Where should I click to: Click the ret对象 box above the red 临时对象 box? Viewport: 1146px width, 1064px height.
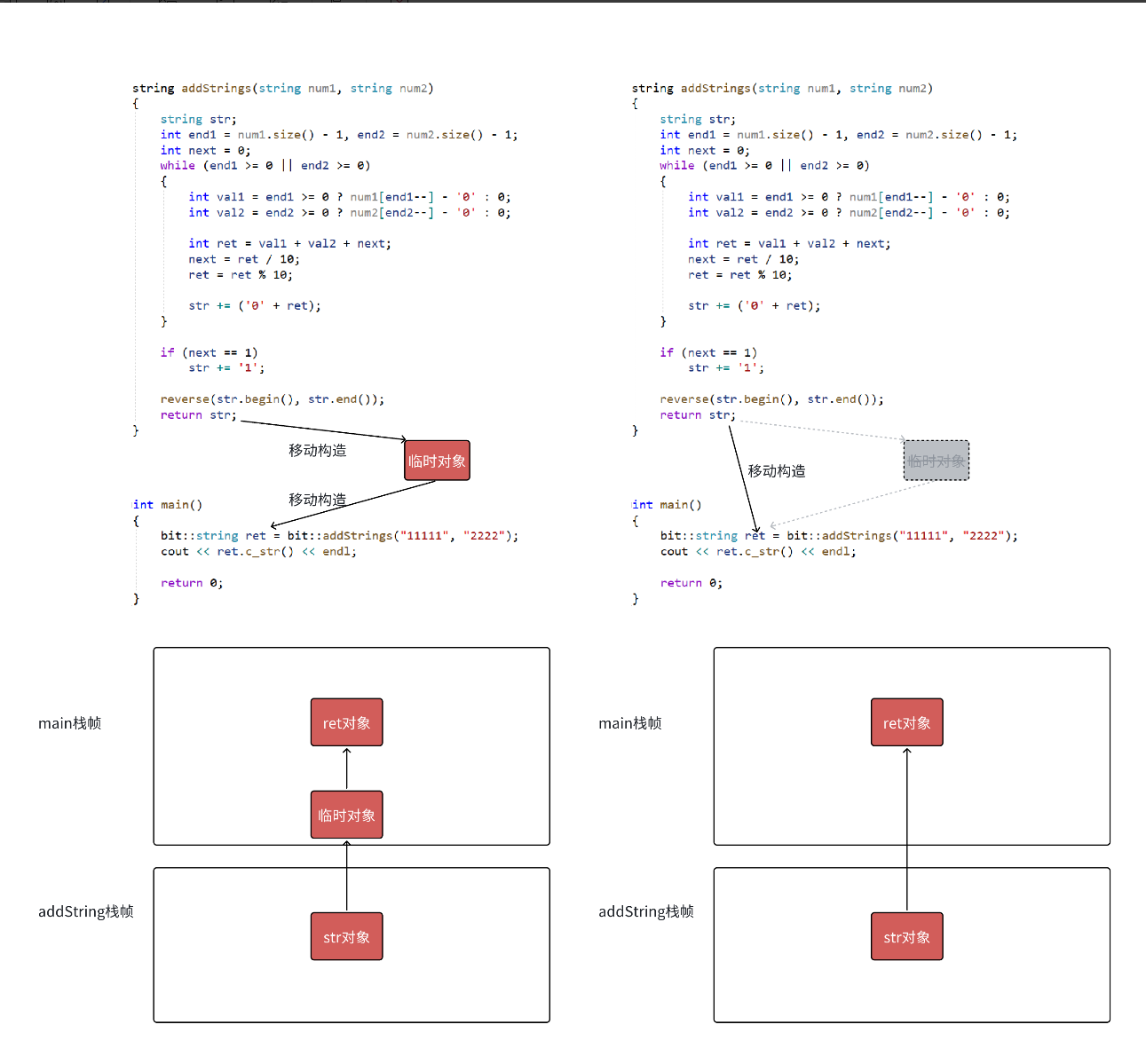(347, 722)
